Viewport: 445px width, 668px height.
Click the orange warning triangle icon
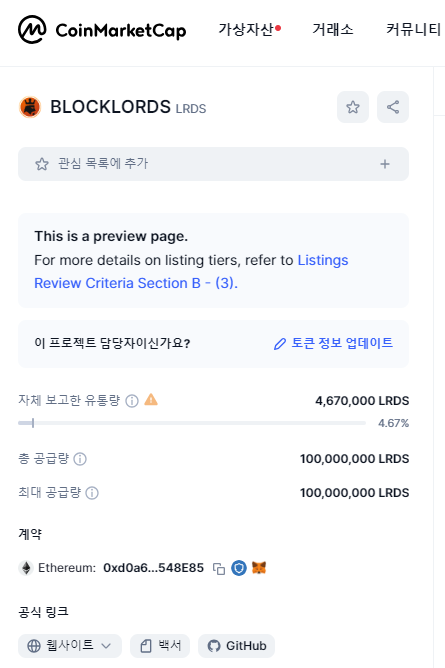coord(151,400)
